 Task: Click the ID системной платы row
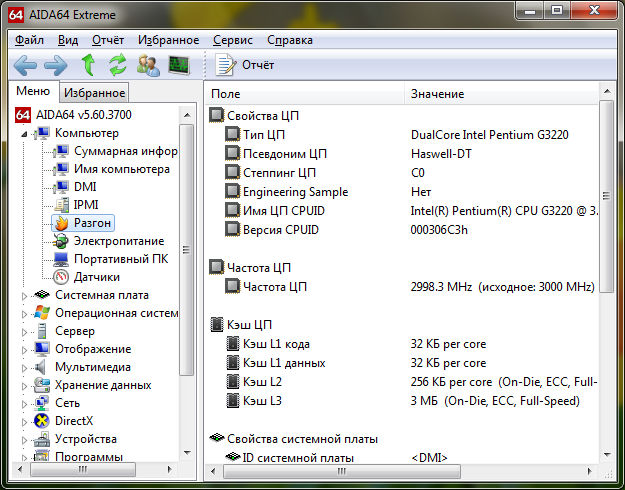(403, 458)
